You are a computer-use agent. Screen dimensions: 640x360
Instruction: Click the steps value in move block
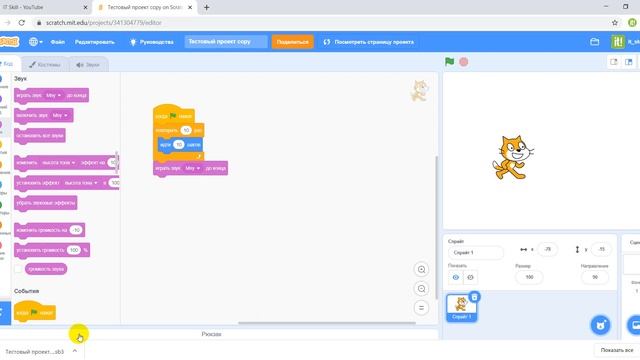179,144
